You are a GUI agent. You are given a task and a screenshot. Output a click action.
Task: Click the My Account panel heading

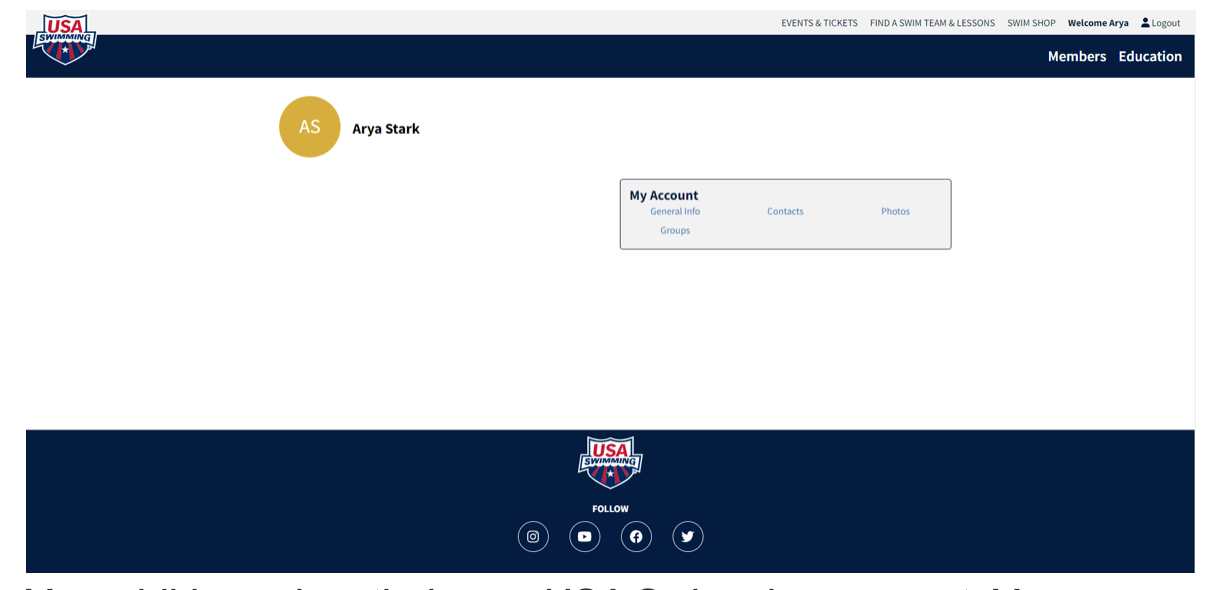coord(664,195)
